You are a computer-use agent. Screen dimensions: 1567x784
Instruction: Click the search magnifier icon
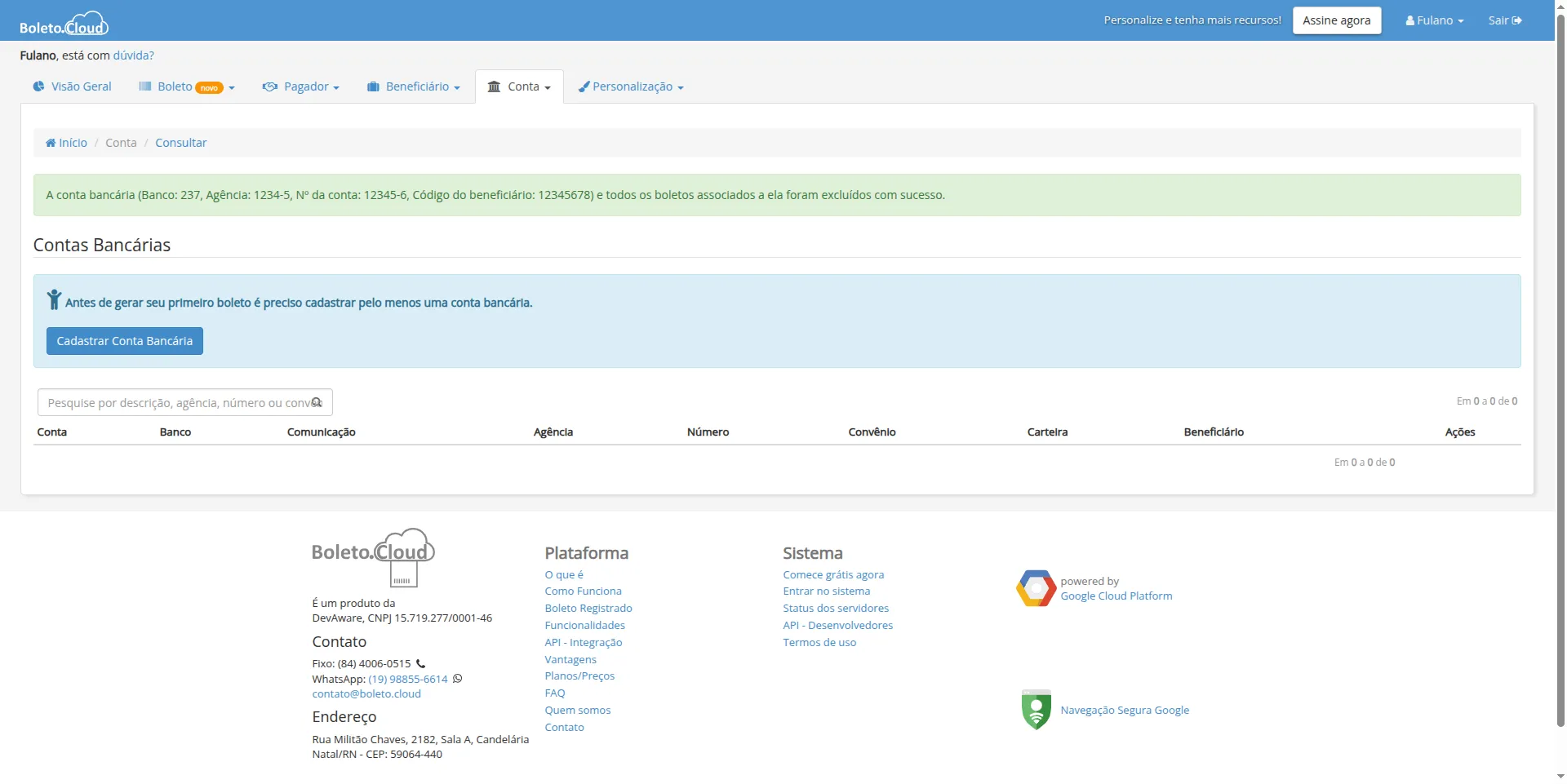pyautogui.click(x=317, y=402)
